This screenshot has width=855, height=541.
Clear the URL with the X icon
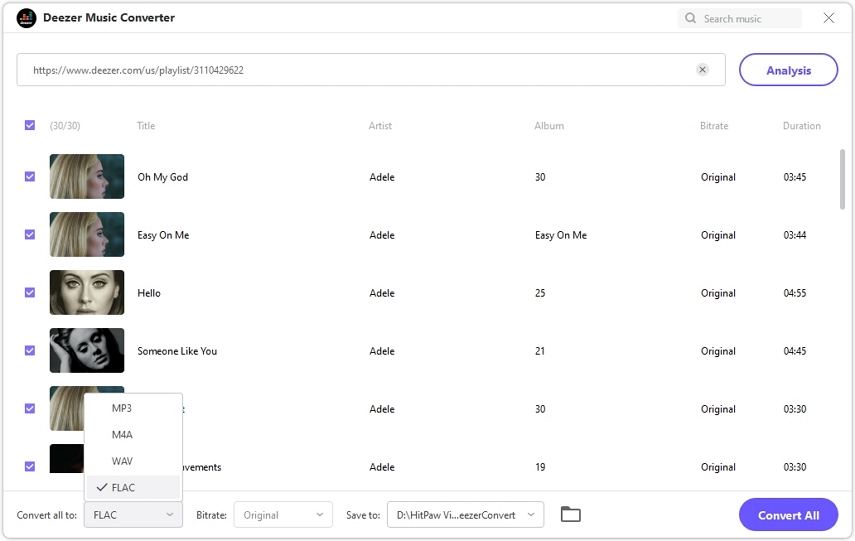tap(702, 70)
